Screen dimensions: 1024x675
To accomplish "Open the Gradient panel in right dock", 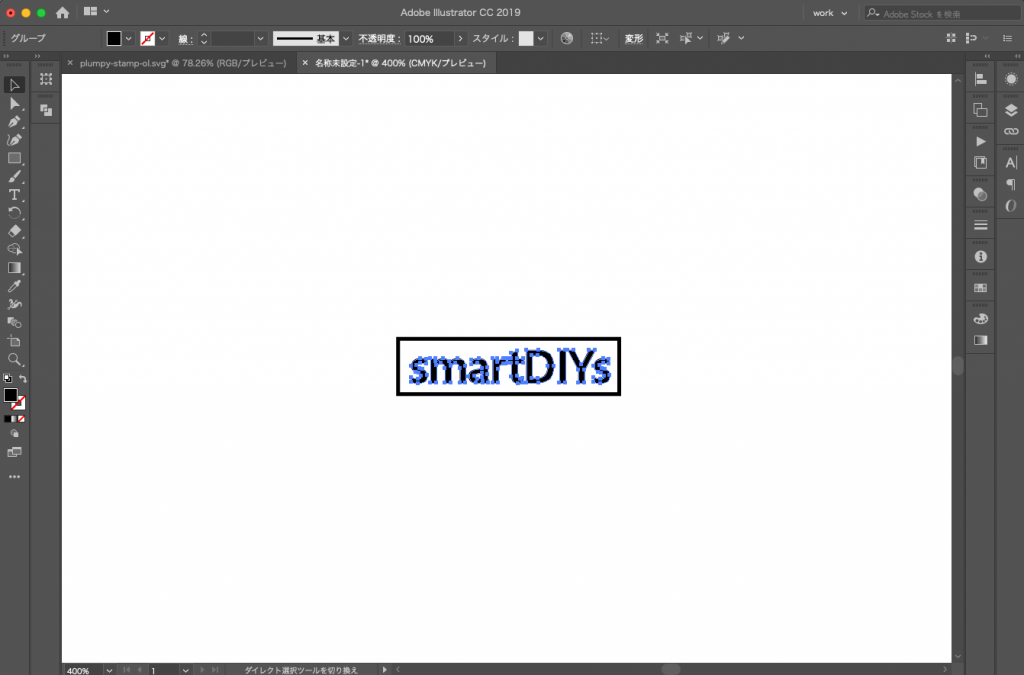I will point(980,340).
